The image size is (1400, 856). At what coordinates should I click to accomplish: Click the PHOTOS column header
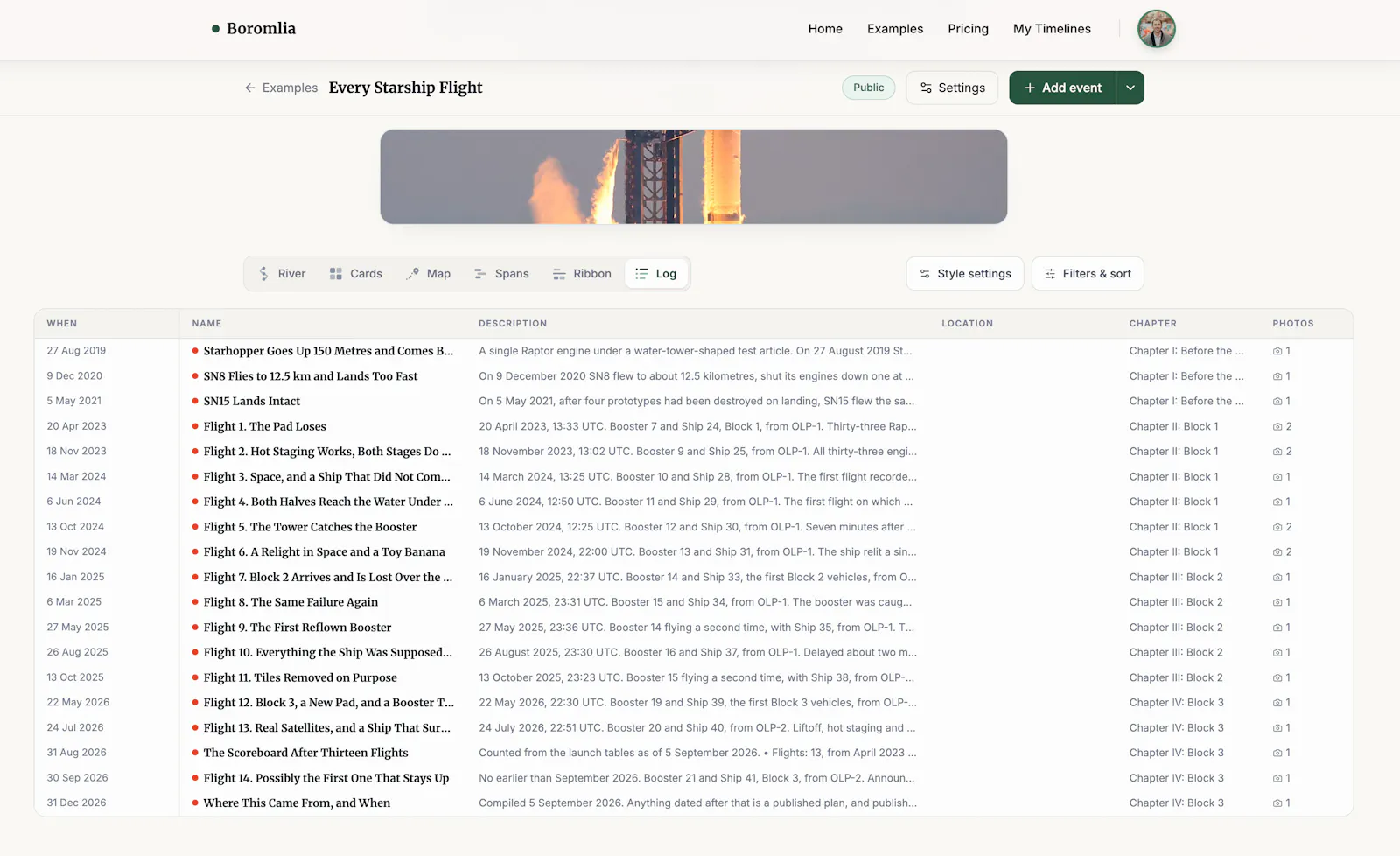pos(1293,324)
